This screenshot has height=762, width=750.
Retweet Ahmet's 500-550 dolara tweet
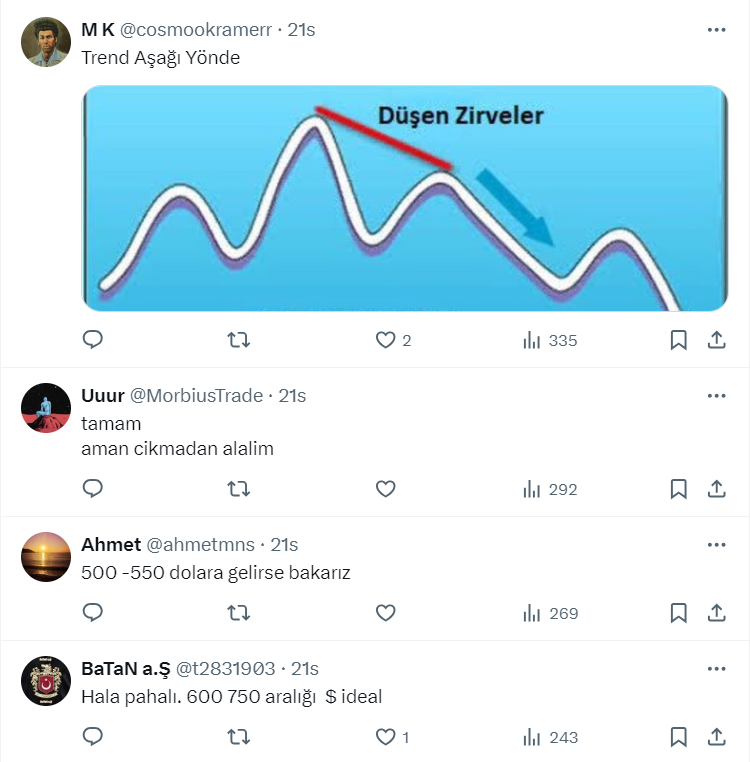[x=239, y=613]
